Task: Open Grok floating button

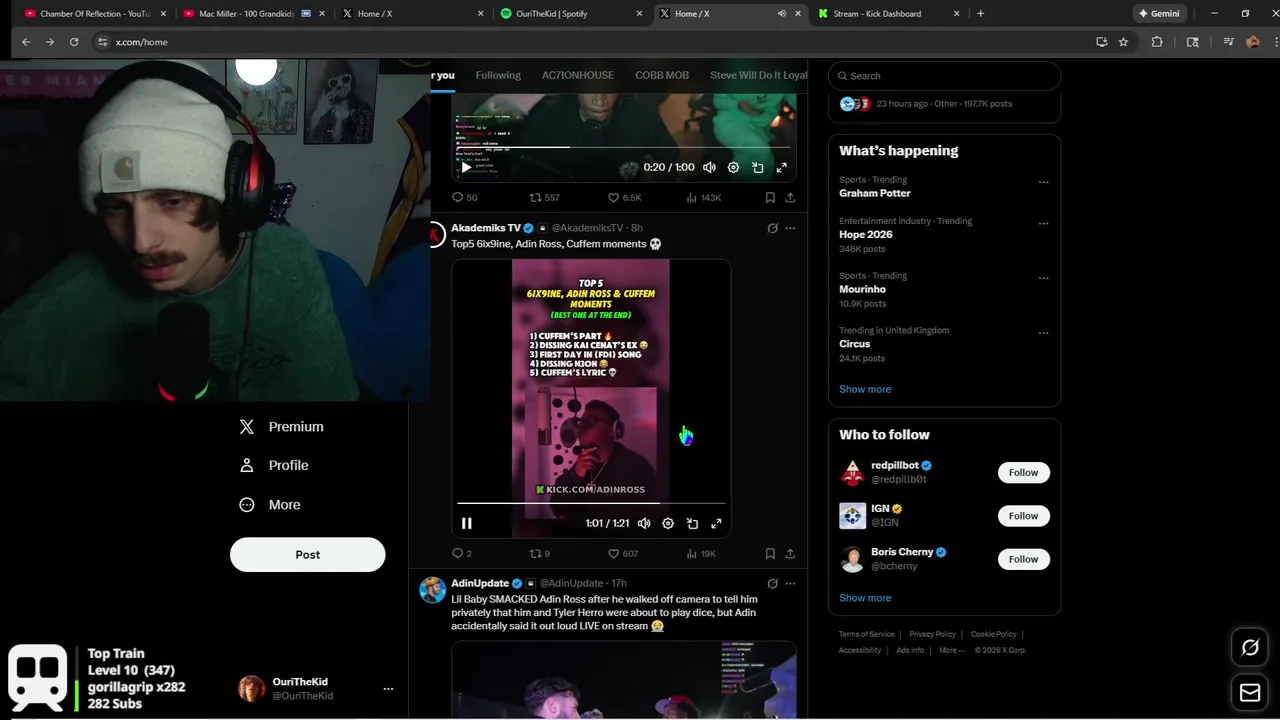Action: [1250, 647]
